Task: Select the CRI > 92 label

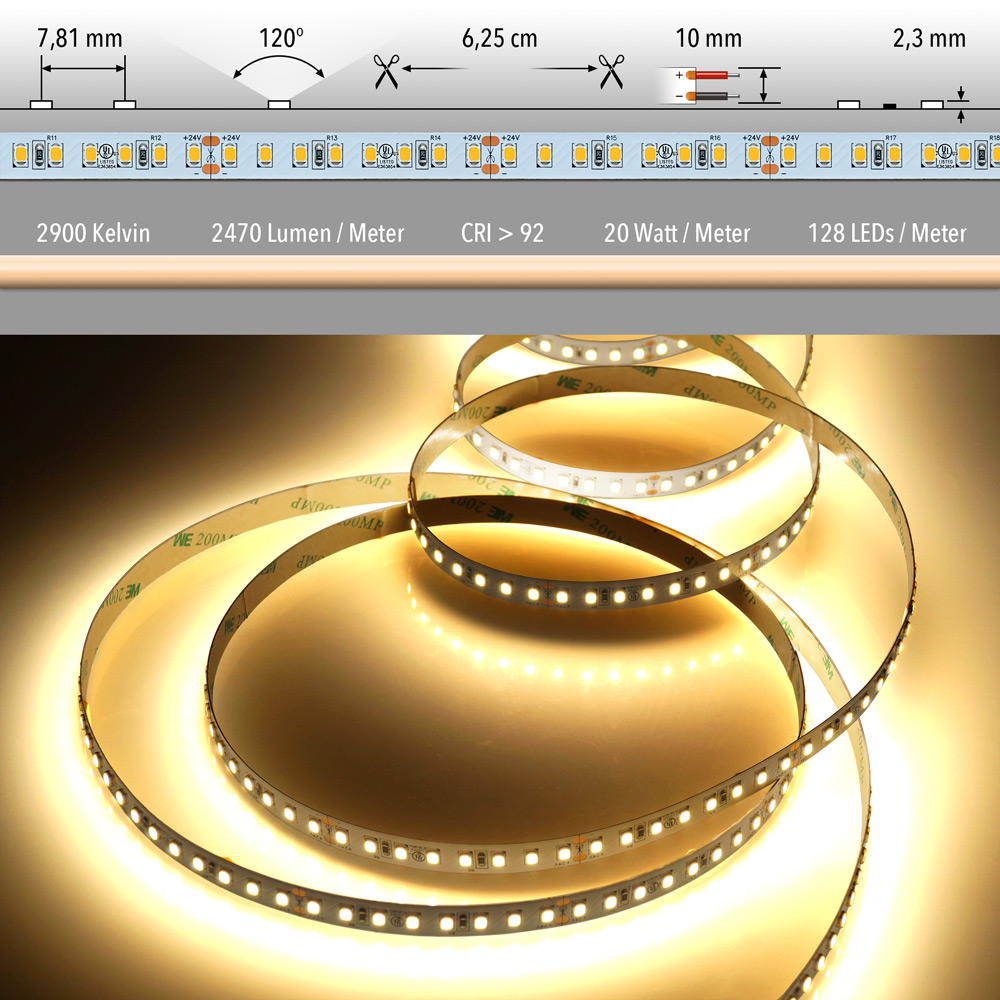Action: (502, 233)
